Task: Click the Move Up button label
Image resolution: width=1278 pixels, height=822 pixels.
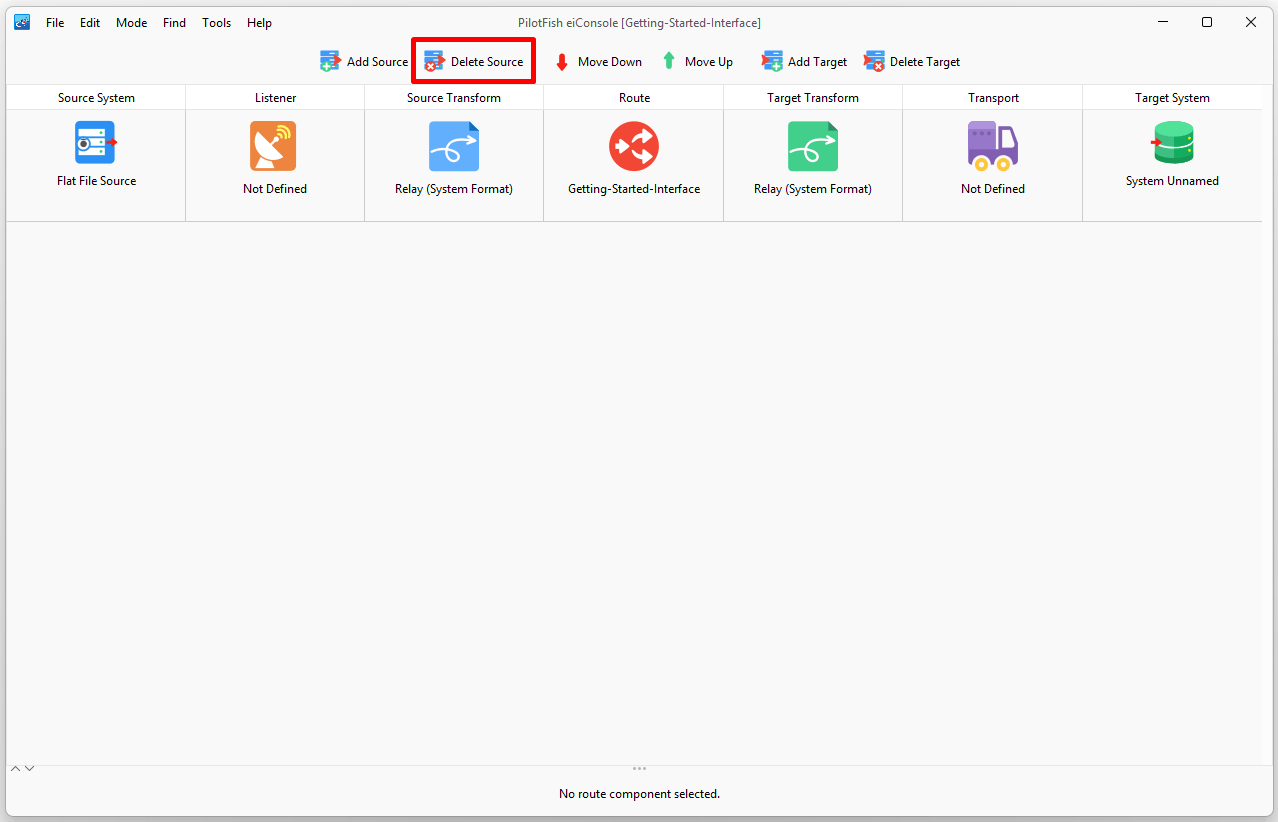Action: [709, 62]
